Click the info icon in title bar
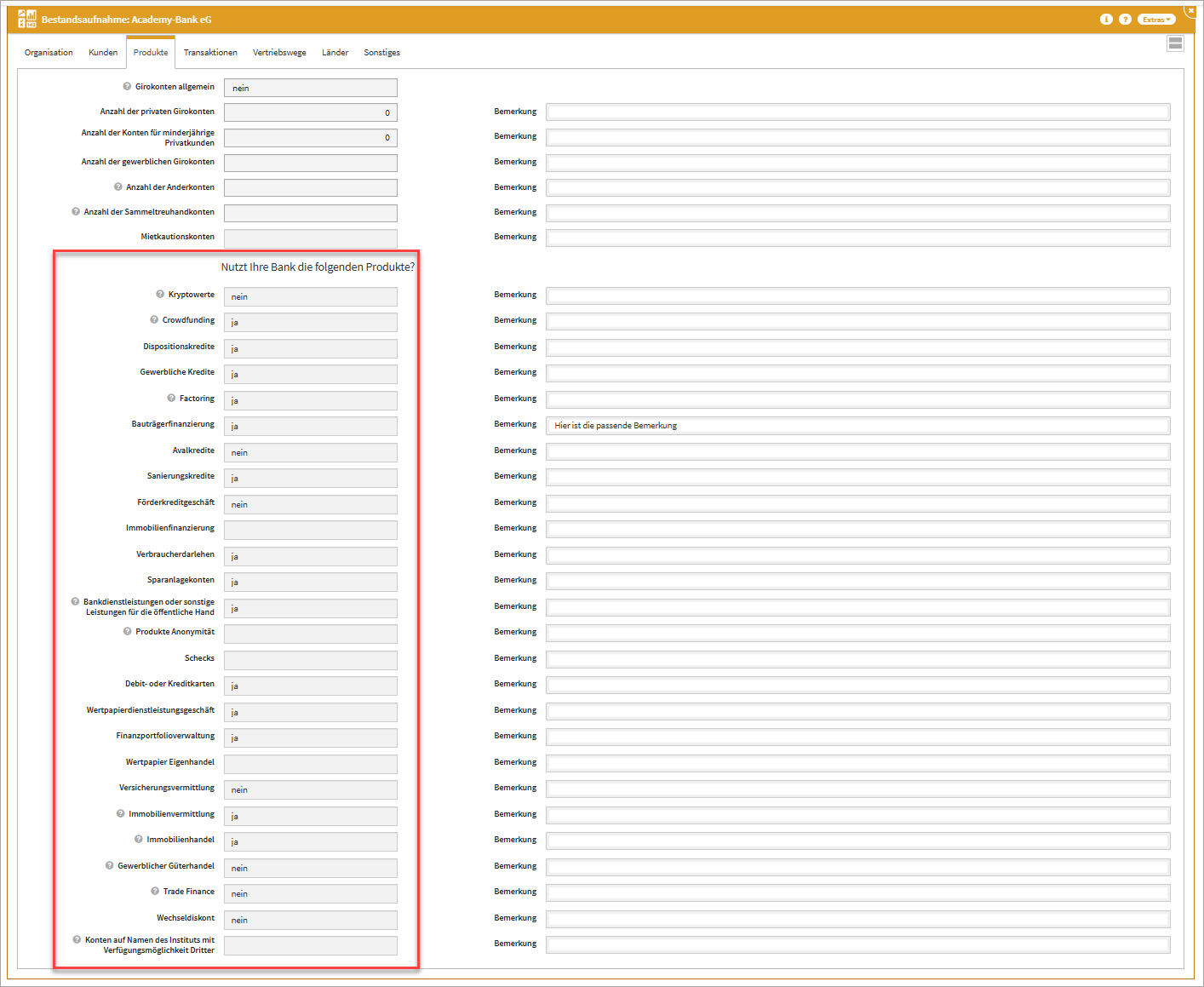Image resolution: width=1204 pixels, height=987 pixels. [1106, 20]
